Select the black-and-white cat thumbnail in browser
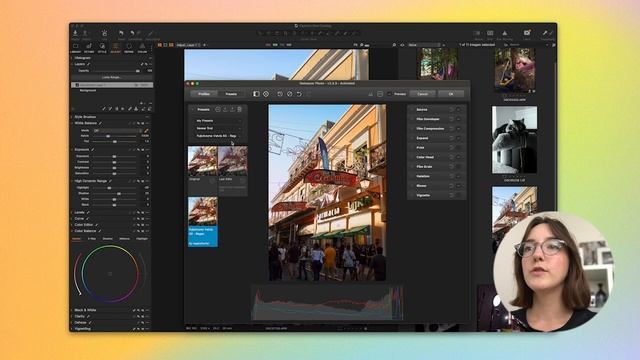Viewport: 640px width, 360px height. point(514,140)
